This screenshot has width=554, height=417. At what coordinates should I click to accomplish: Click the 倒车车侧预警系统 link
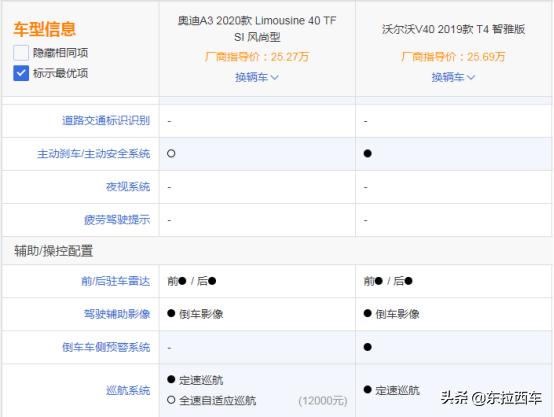click(106, 347)
